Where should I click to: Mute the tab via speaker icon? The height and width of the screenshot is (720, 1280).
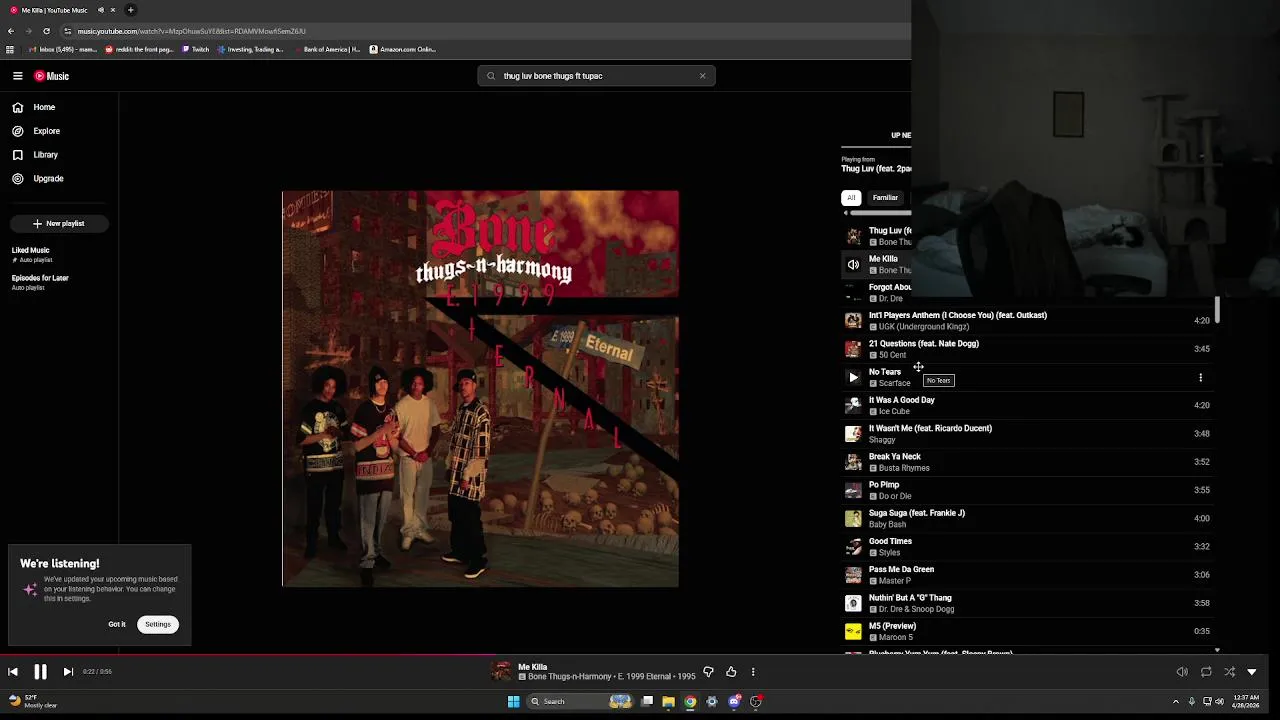[x=100, y=10]
